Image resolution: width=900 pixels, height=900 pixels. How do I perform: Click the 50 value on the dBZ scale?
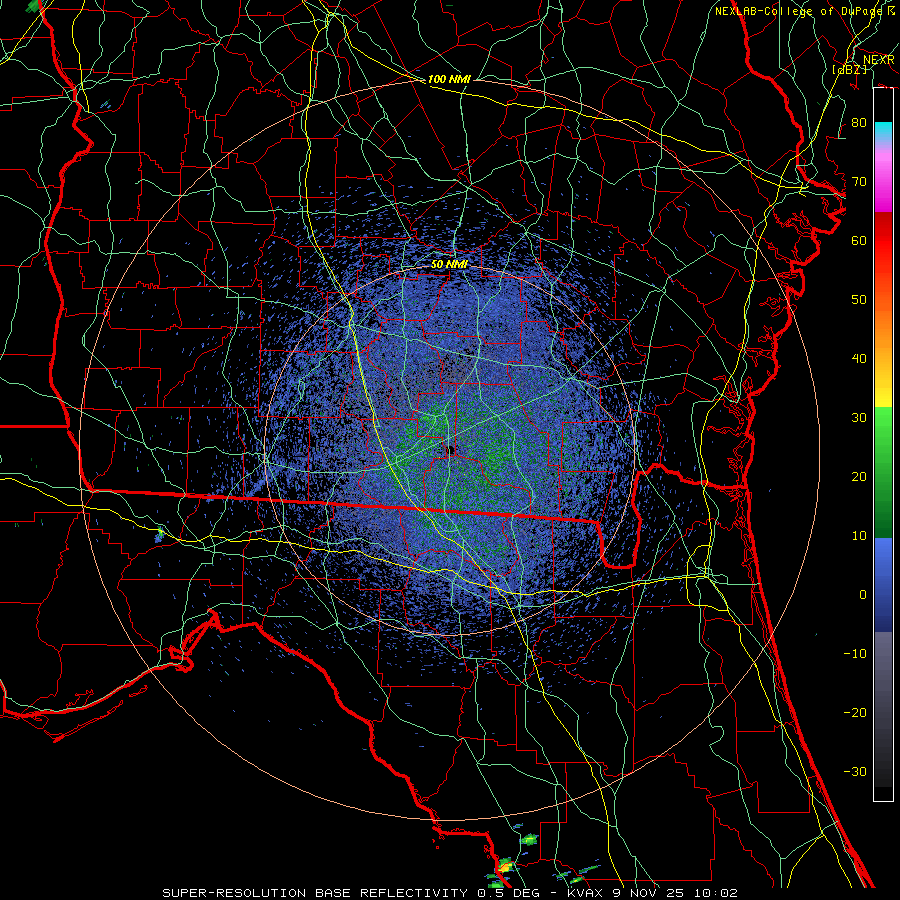click(x=859, y=300)
